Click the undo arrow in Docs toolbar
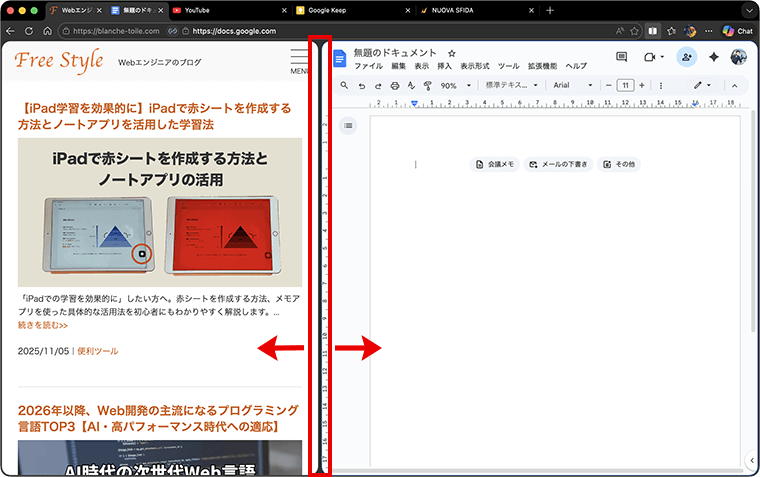Viewport: 760px width, 477px height. [362, 86]
